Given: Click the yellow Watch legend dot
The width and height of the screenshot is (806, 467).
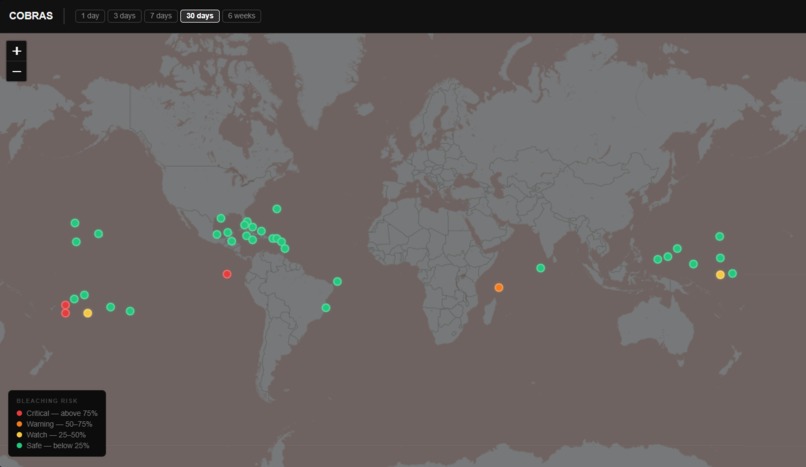Looking at the screenshot, I should pos(20,435).
